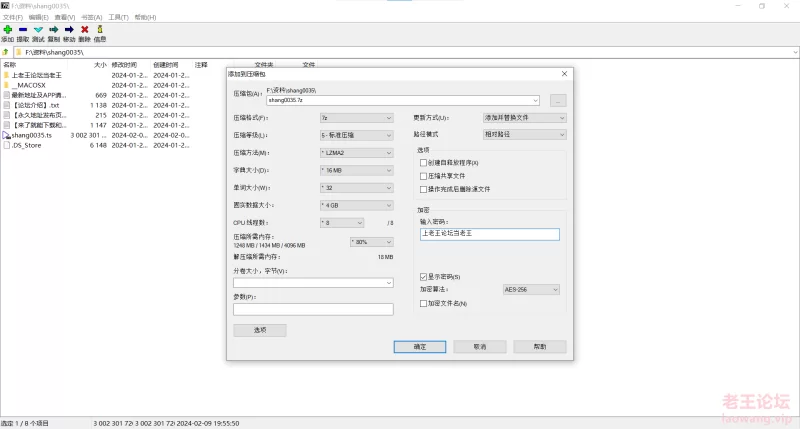This screenshot has width=800, height=429.
Task: Click the Info (信息) toolbar icon
Action: [100, 30]
